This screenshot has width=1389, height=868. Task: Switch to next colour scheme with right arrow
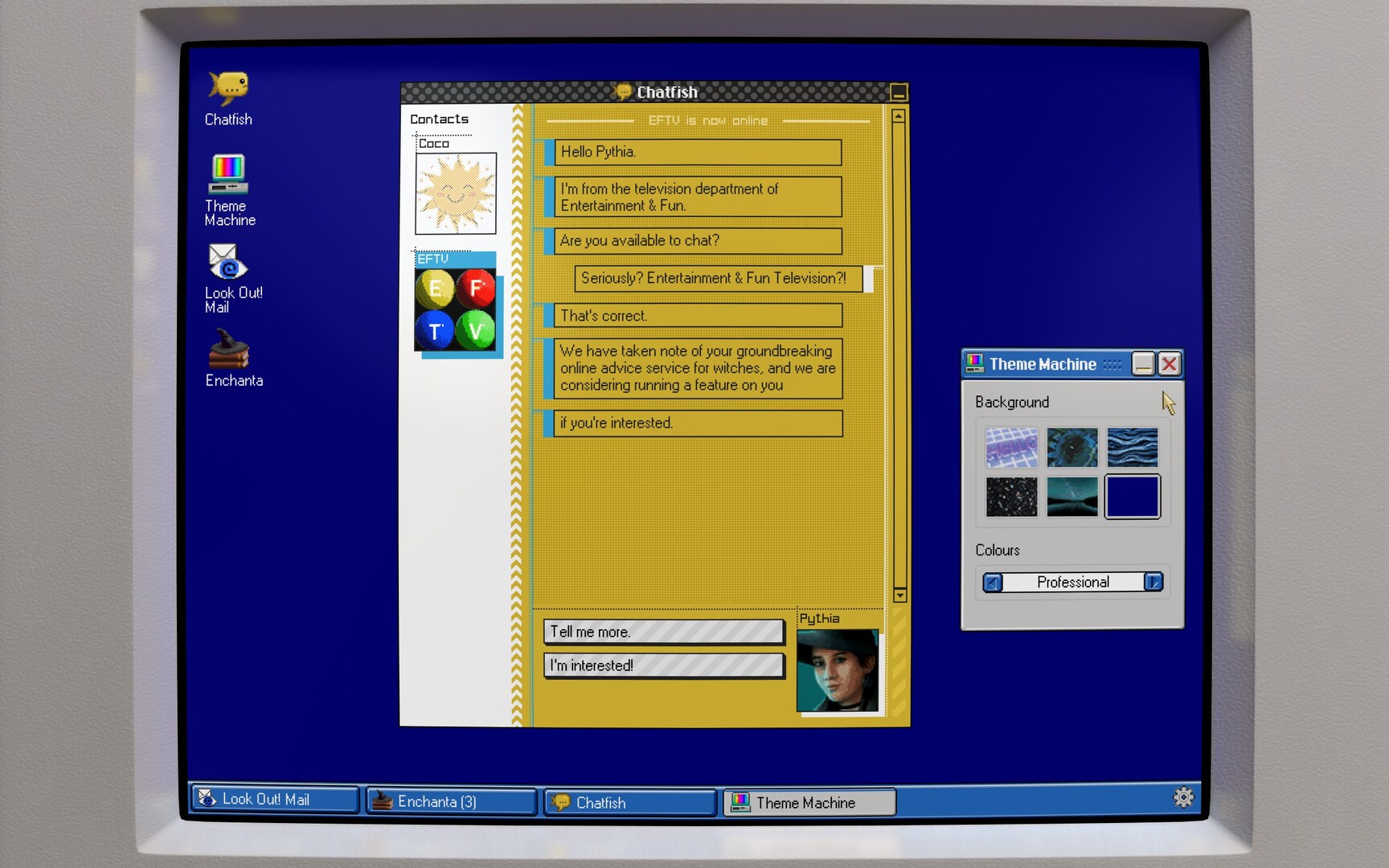pos(1153,582)
